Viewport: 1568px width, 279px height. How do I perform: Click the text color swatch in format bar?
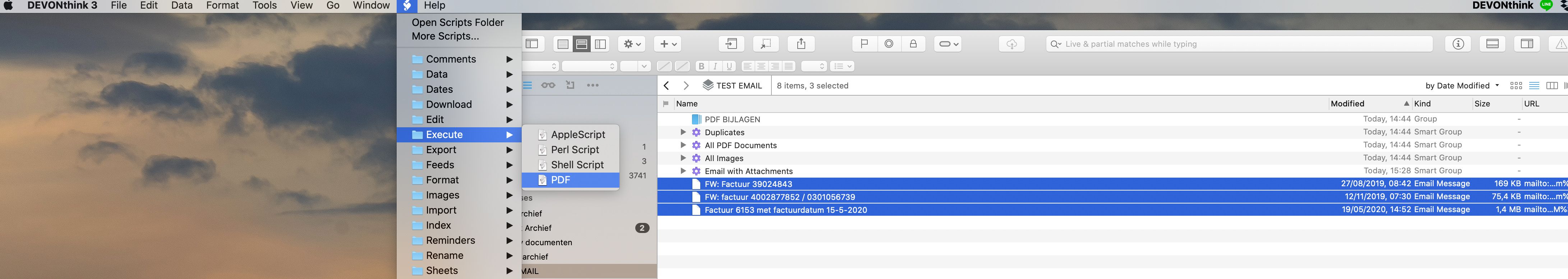click(x=664, y=67)
